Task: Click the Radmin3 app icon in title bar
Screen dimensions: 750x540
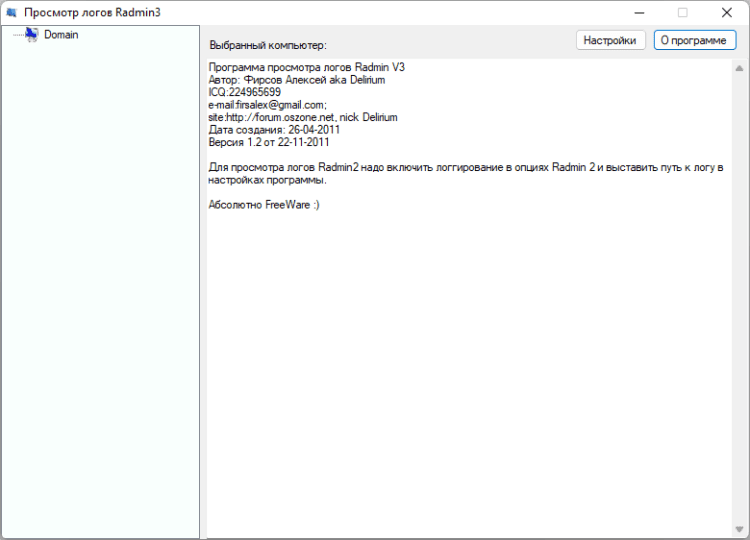Action: coord(11,12)
